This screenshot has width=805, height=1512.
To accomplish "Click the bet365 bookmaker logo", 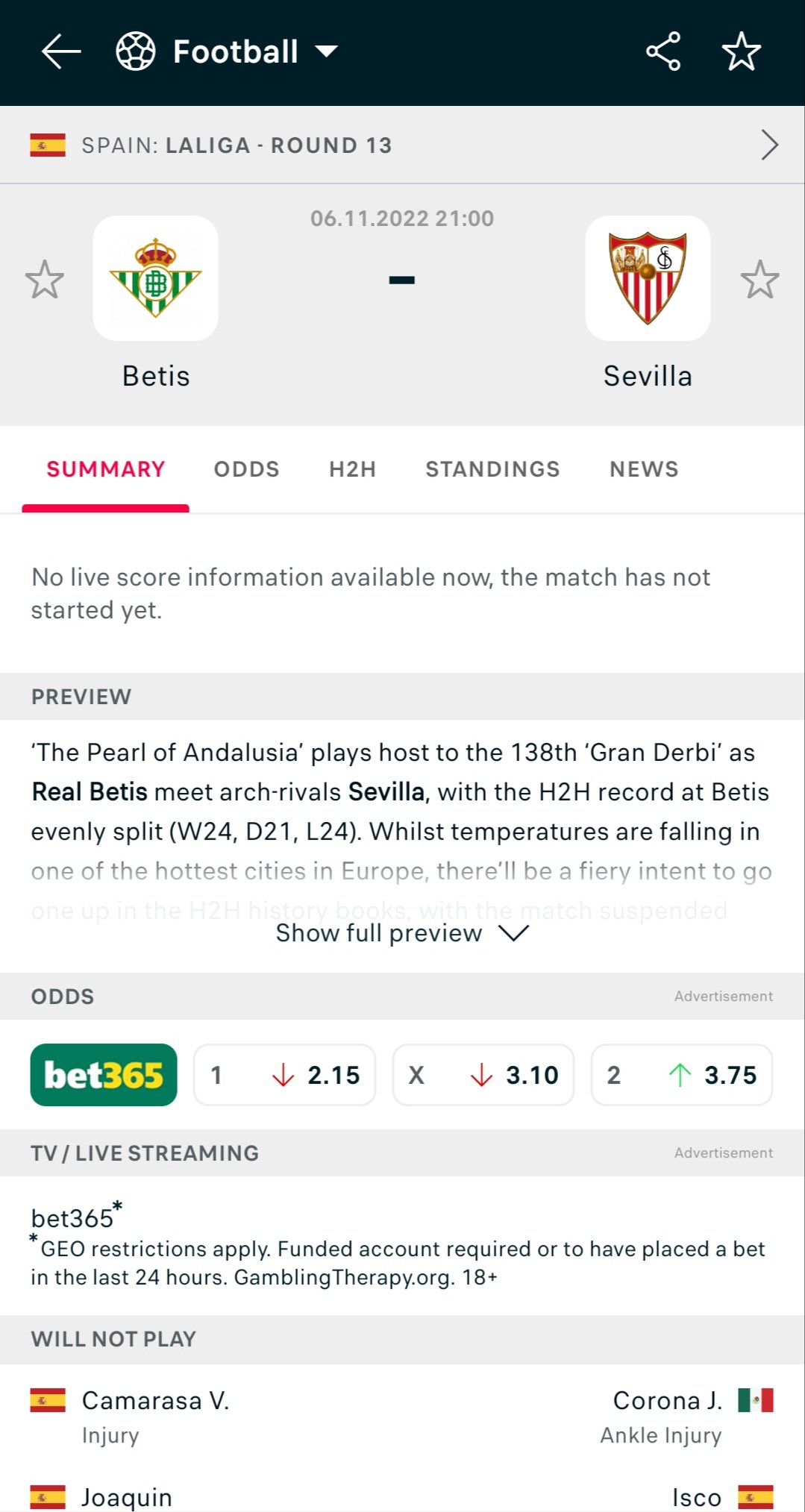I will pos(104,1075).
